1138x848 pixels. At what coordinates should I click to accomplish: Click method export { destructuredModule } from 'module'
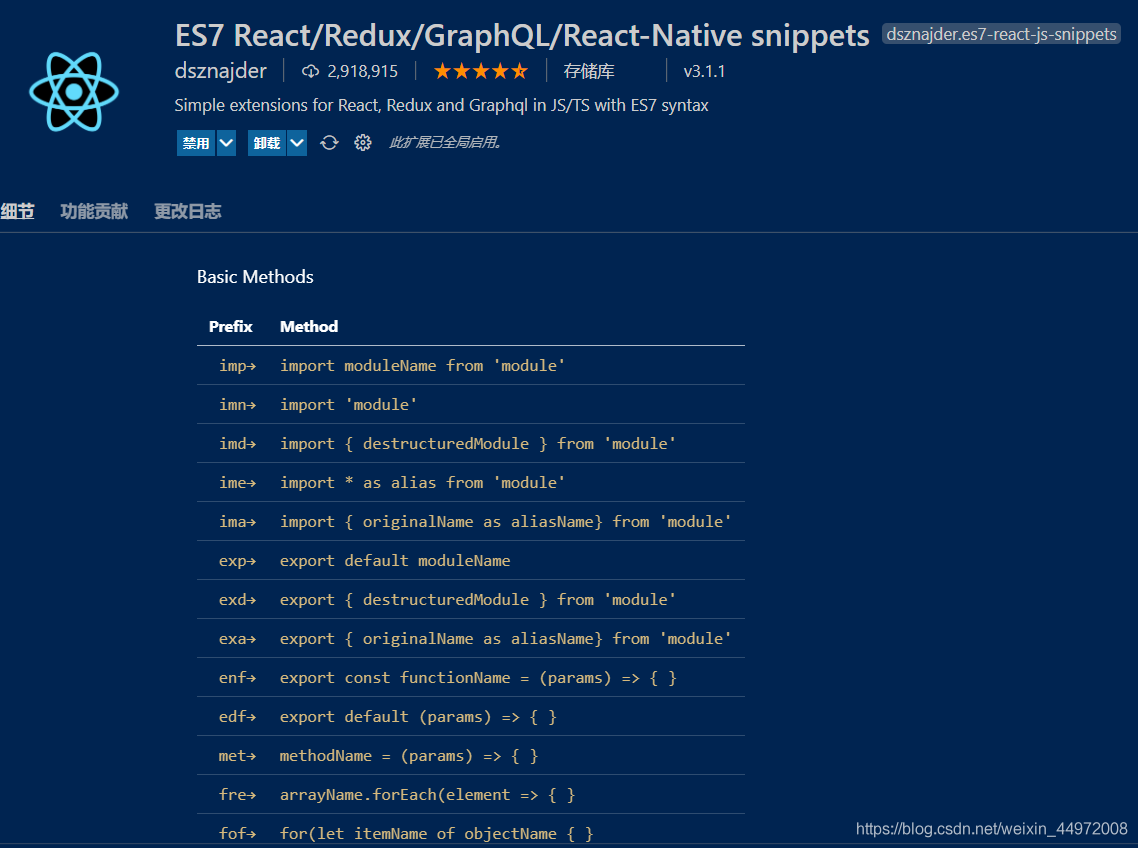click(x=478, y=600)
